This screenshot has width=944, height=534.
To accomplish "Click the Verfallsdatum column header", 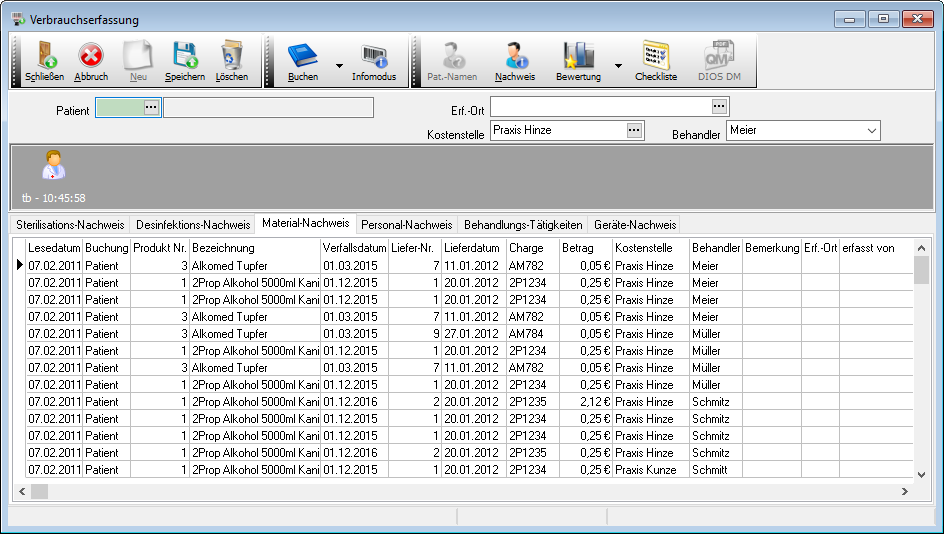I will (x=354, y=248).
